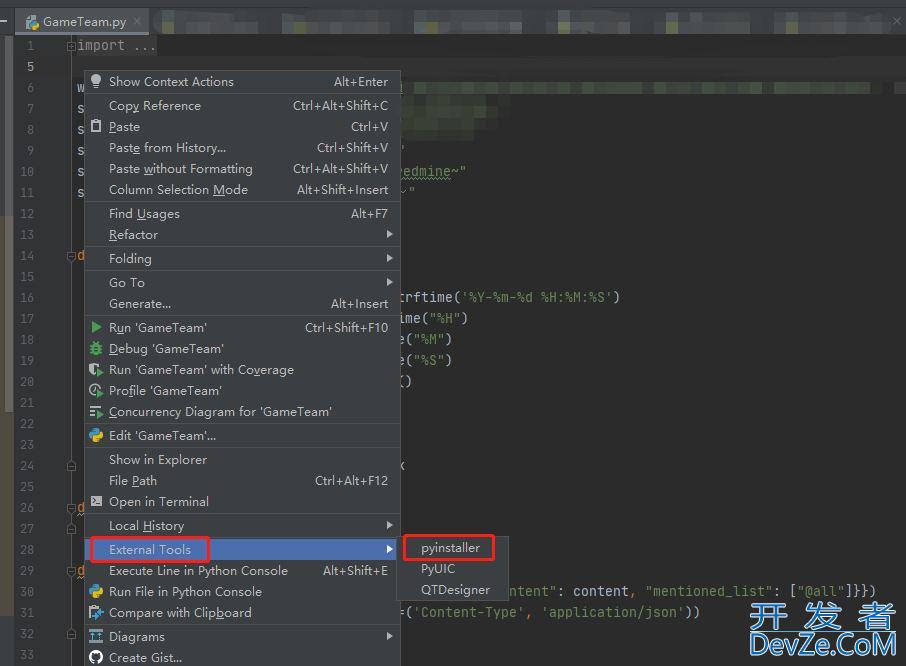
Task: Expand the Refactor submenu arrow
Action: tap(389, 234)
